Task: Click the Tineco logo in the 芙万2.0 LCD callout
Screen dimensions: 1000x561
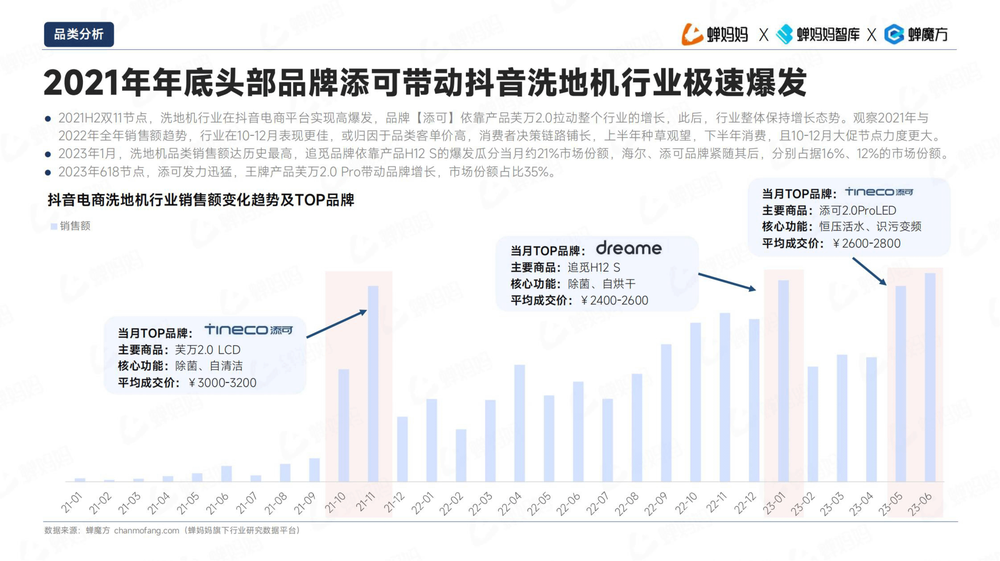Action: tap(249, 330)
